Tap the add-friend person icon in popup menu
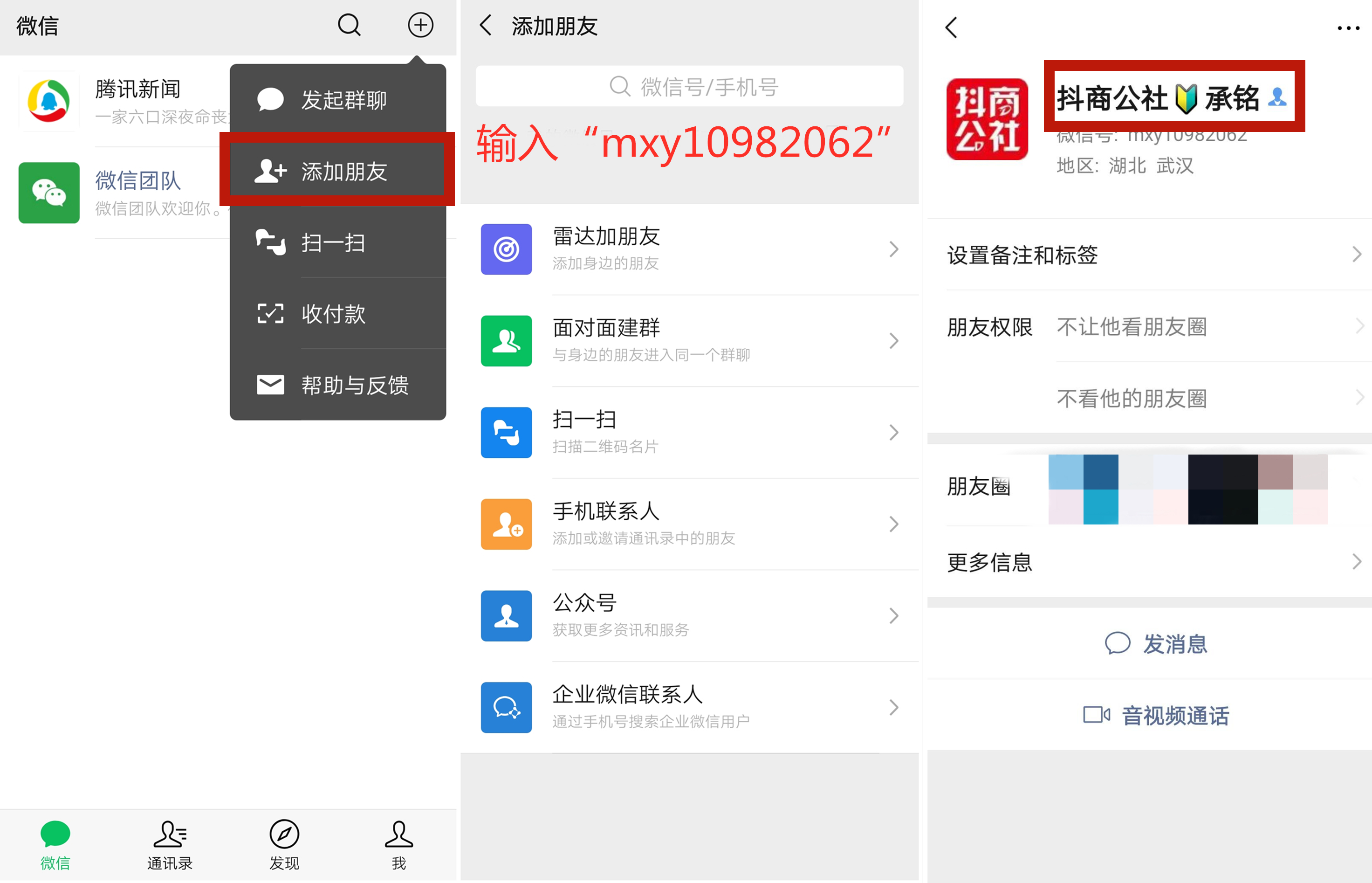1372x883 pixels. pyautogui.click(x=270, y=171)
